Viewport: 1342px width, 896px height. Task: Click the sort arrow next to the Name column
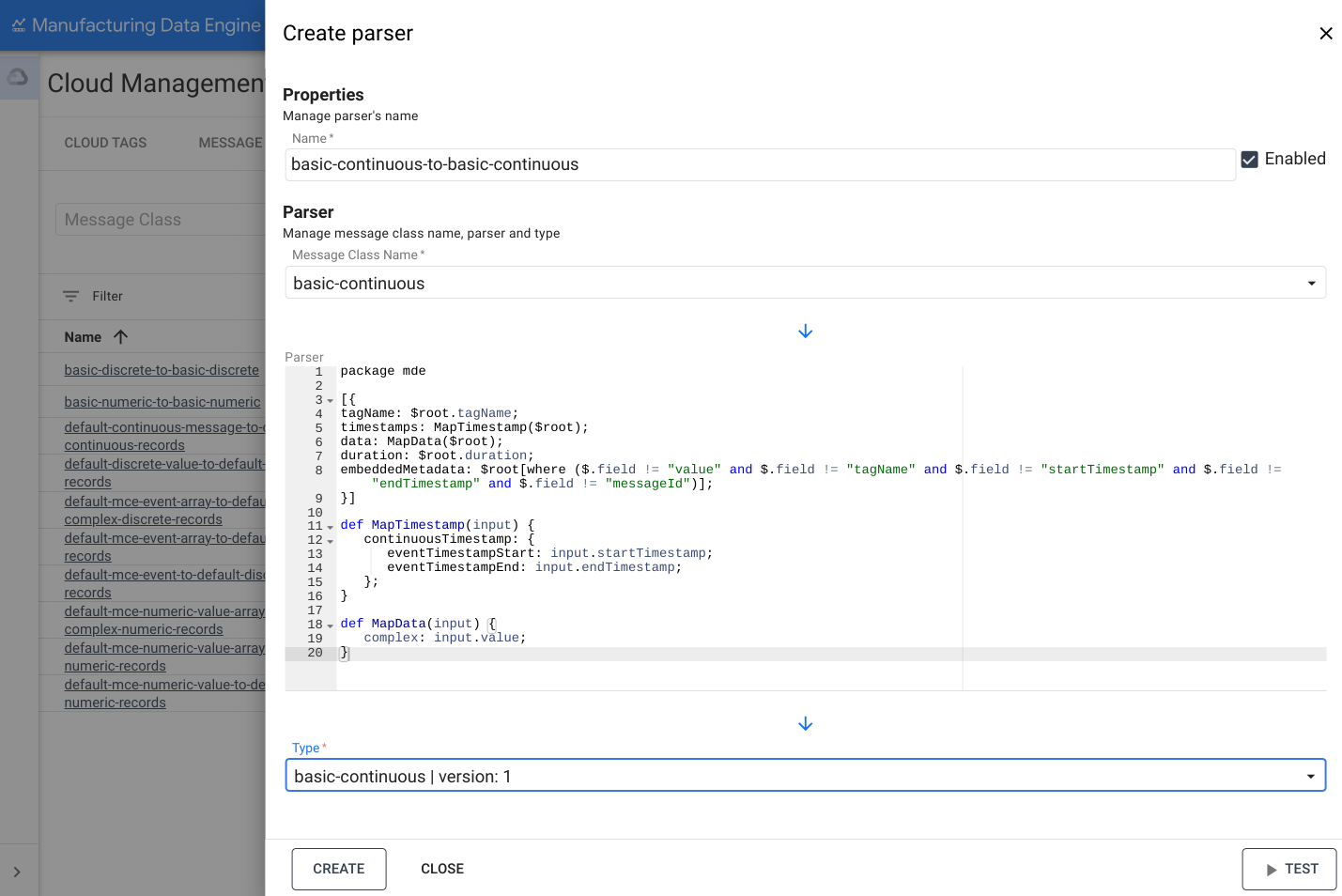coord(119,336)
